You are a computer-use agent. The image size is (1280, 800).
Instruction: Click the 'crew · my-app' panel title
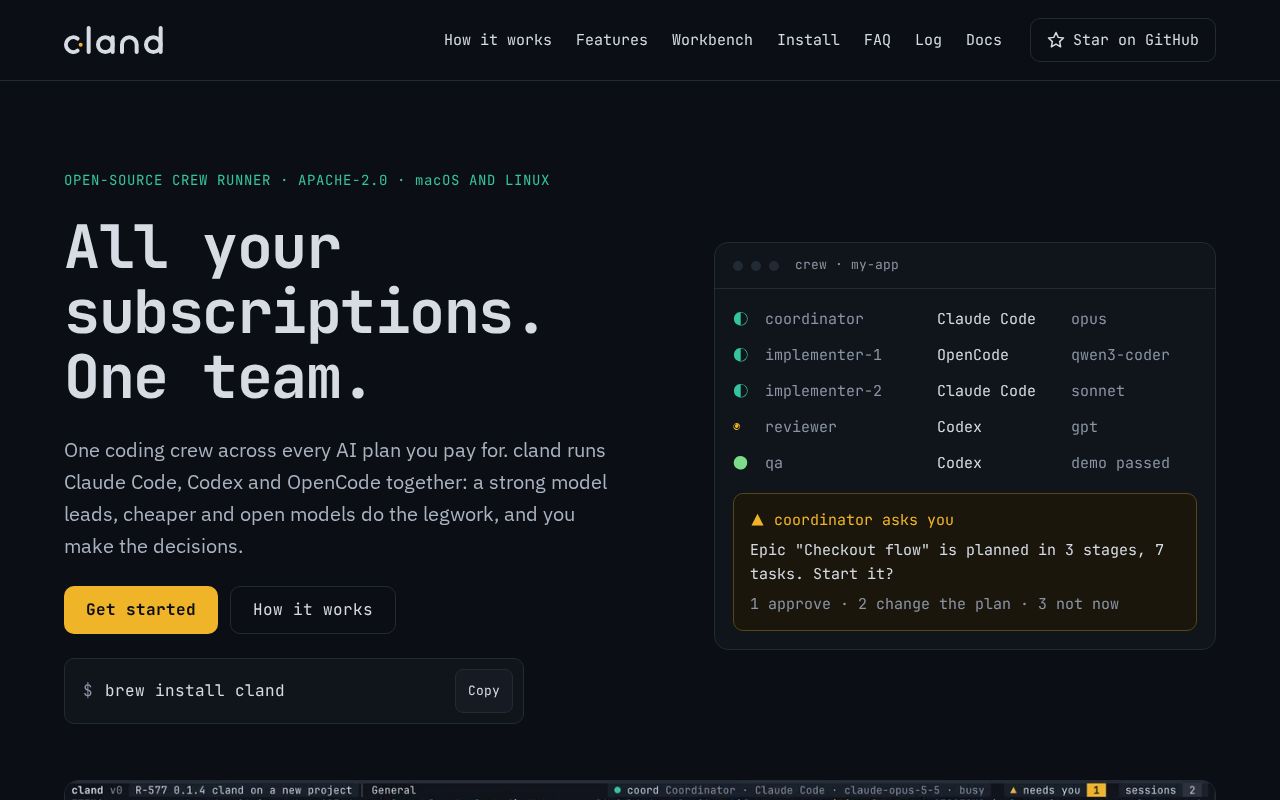pos(847,265)
